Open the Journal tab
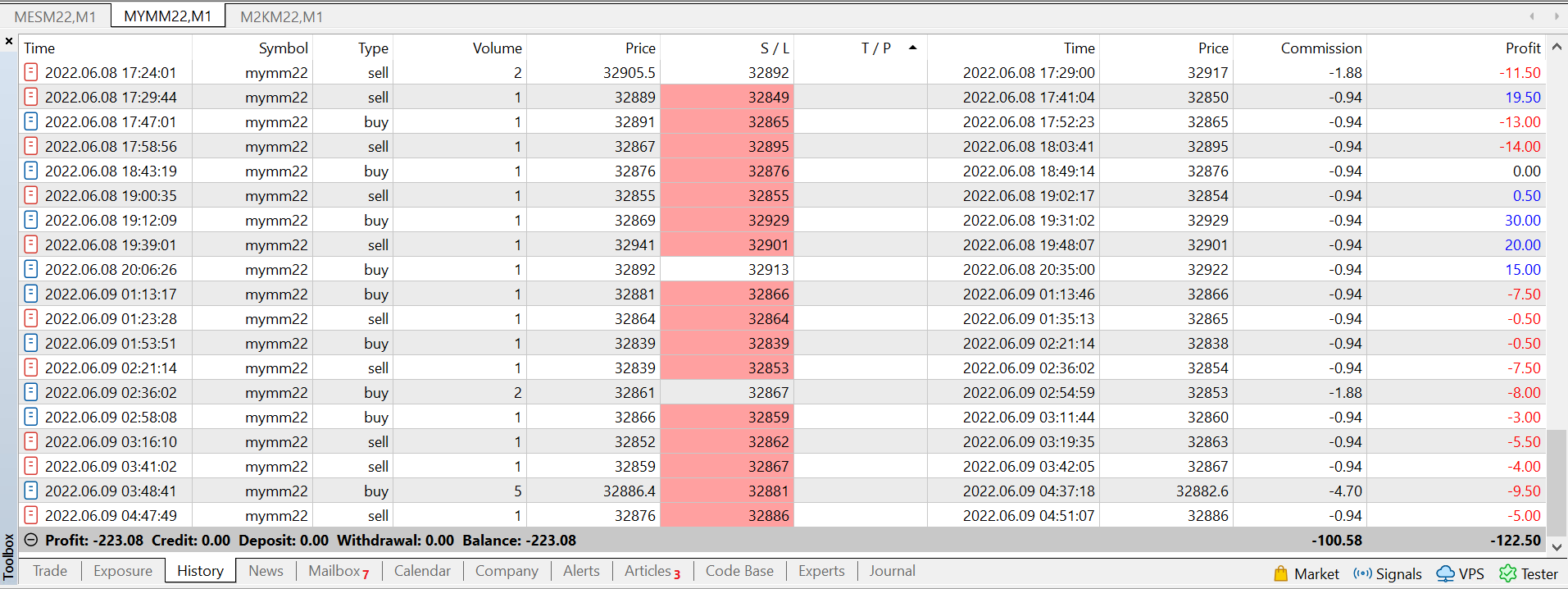 click(x=892, y=571)
